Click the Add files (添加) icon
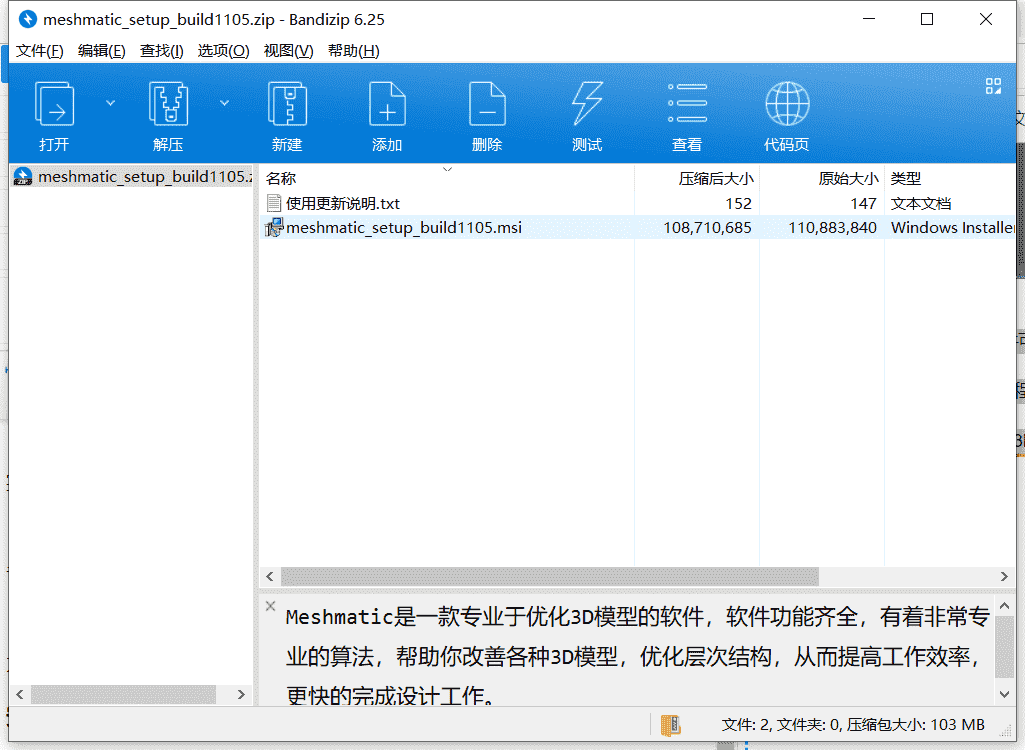 pos(387,103)
